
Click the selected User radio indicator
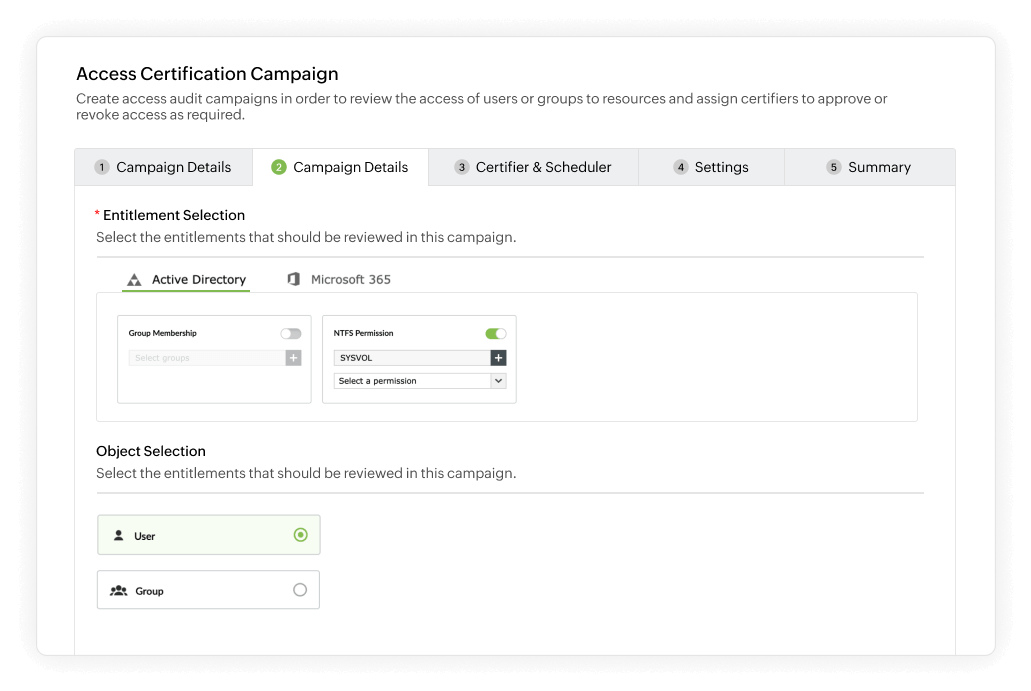pyautogui.click(x=300, y=535)
